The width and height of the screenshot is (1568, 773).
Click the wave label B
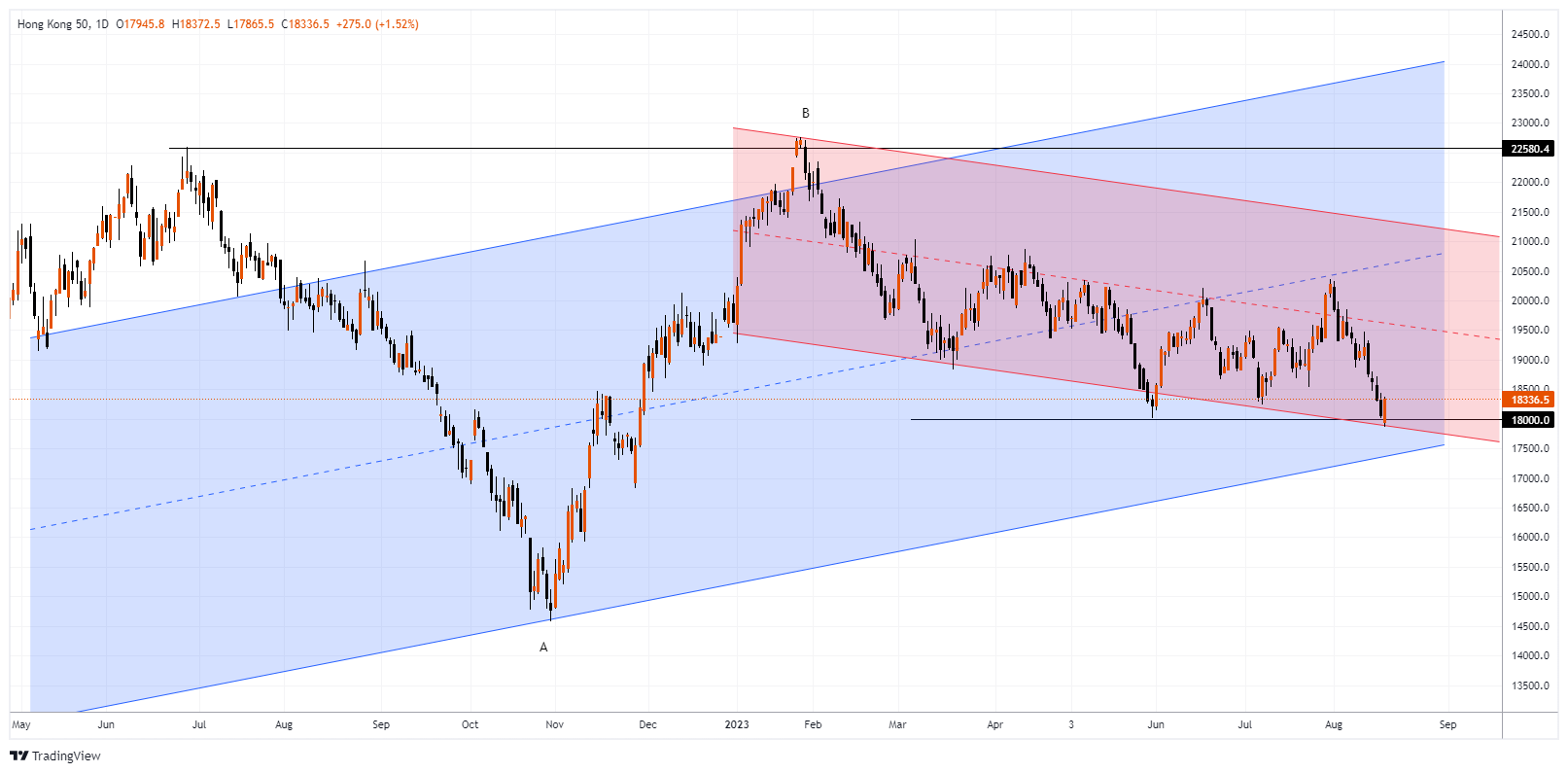point(806,113)
